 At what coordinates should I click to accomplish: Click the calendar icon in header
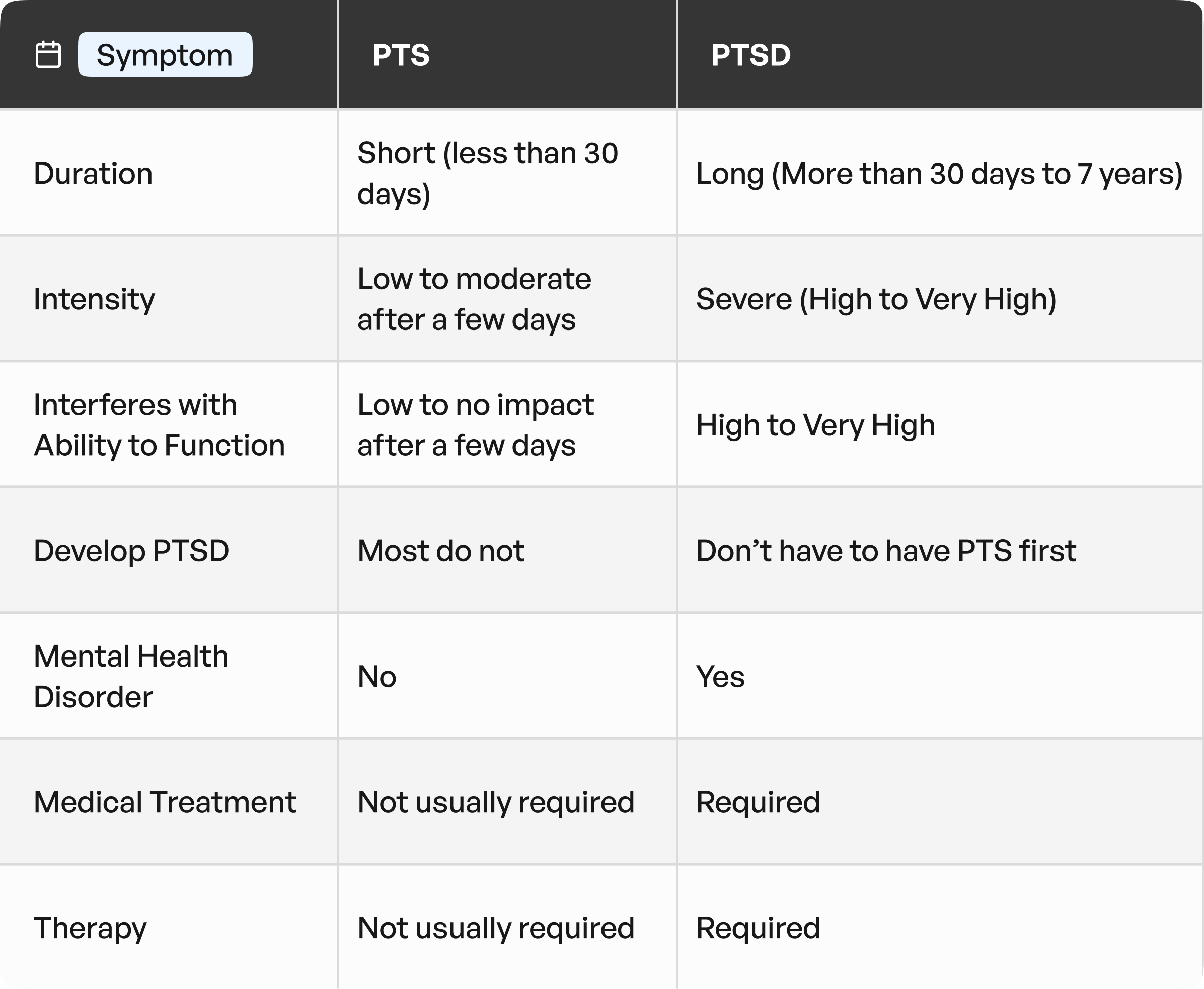(48, 54)
